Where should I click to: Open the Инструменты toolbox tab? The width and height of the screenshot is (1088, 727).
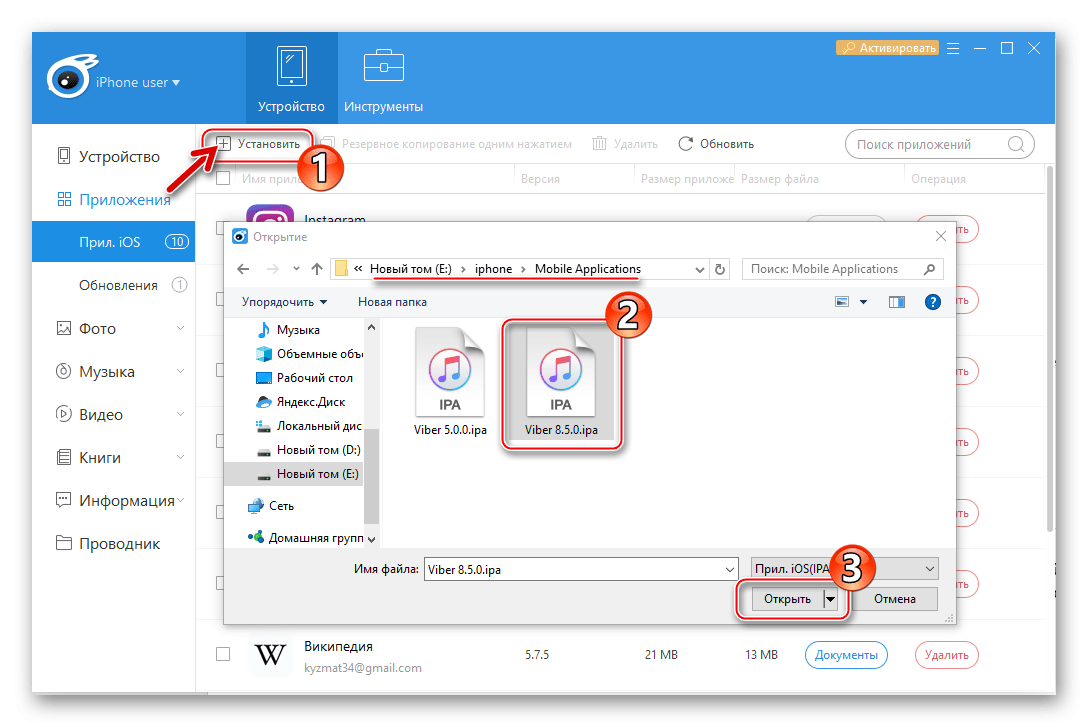(383, 78)
